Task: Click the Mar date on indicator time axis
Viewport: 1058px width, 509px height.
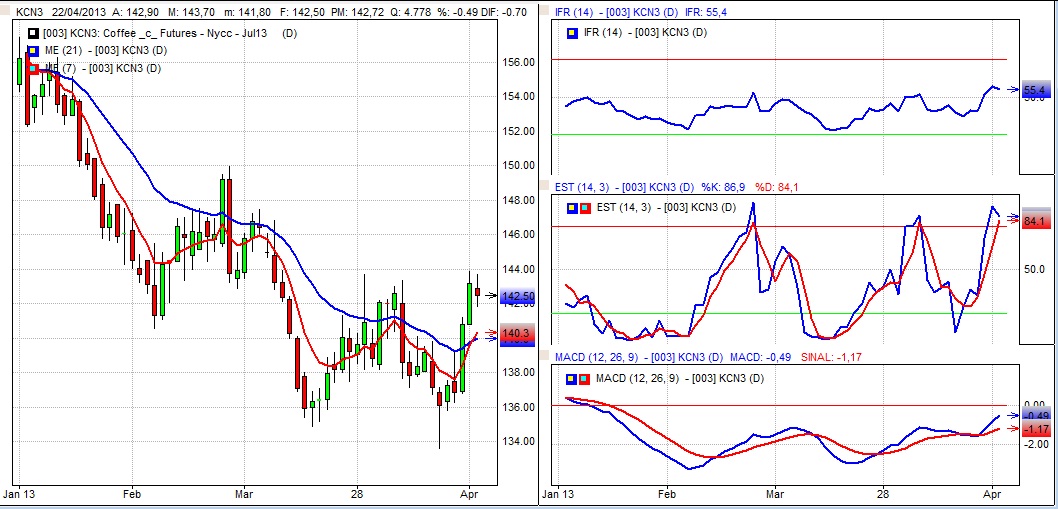Action: pos(775,494)
